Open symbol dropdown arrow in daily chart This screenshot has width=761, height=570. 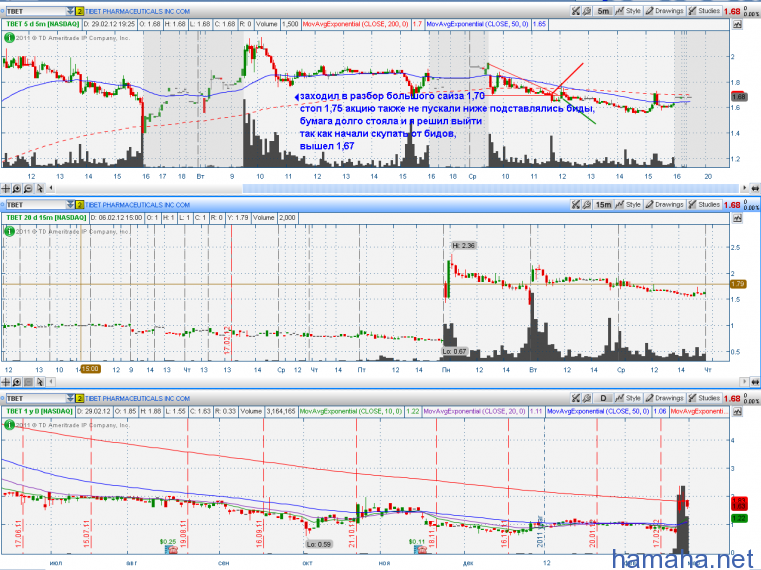(x=70, y=398)
